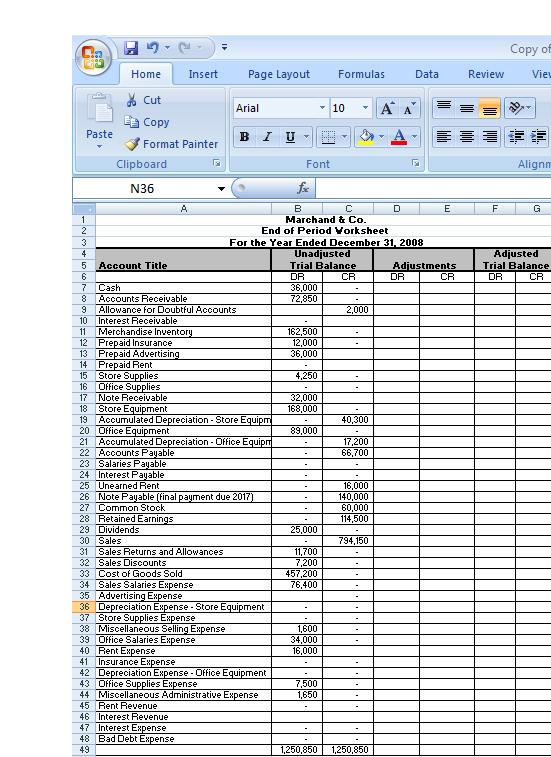The height and width of the screenshot is (757, 551).
Task: Undo the last action
Action: click(x=153, y=47)
